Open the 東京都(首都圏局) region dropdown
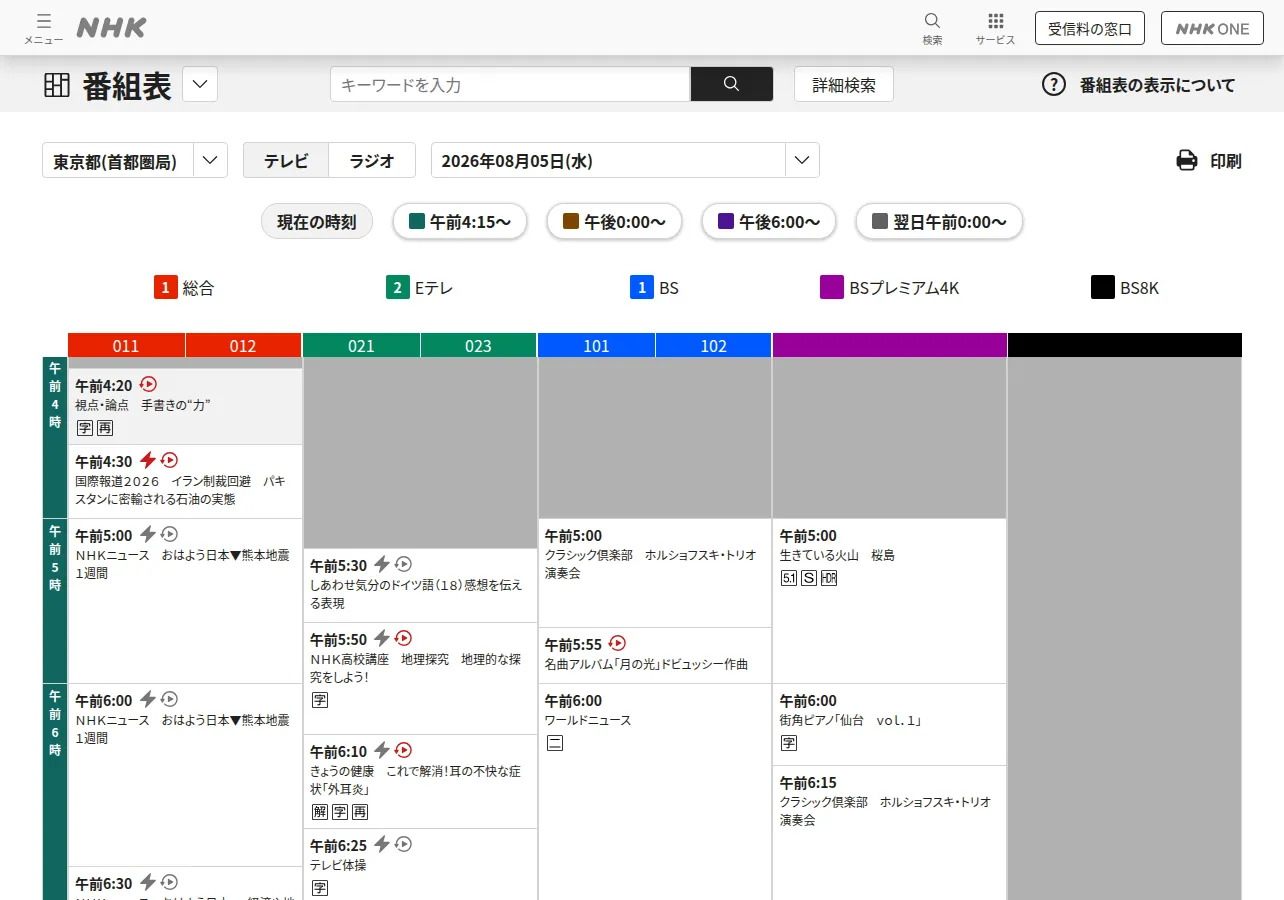This screenshot has width=1284, height=900. tap(135, 160)
